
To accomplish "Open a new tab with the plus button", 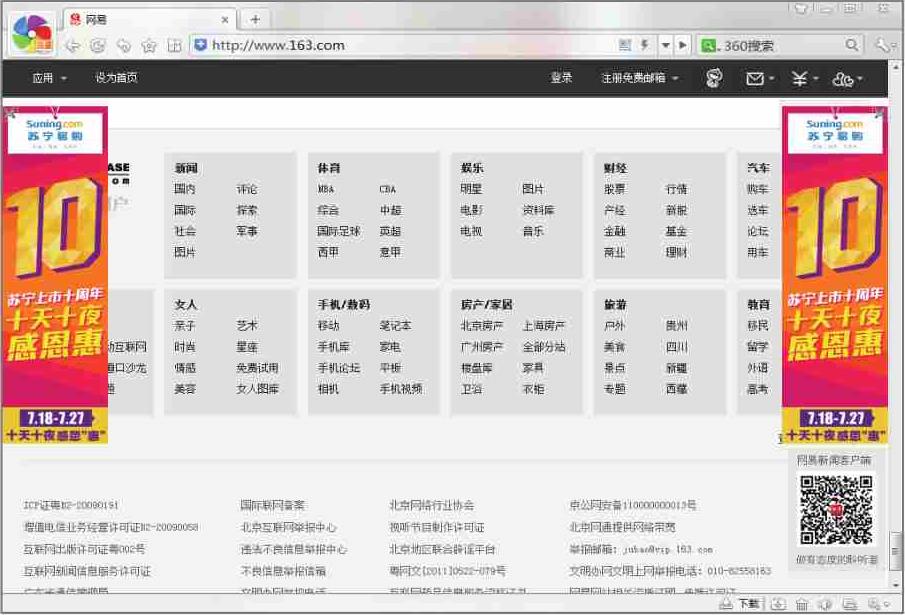I will pyautogui.click(x=255, y=20).
